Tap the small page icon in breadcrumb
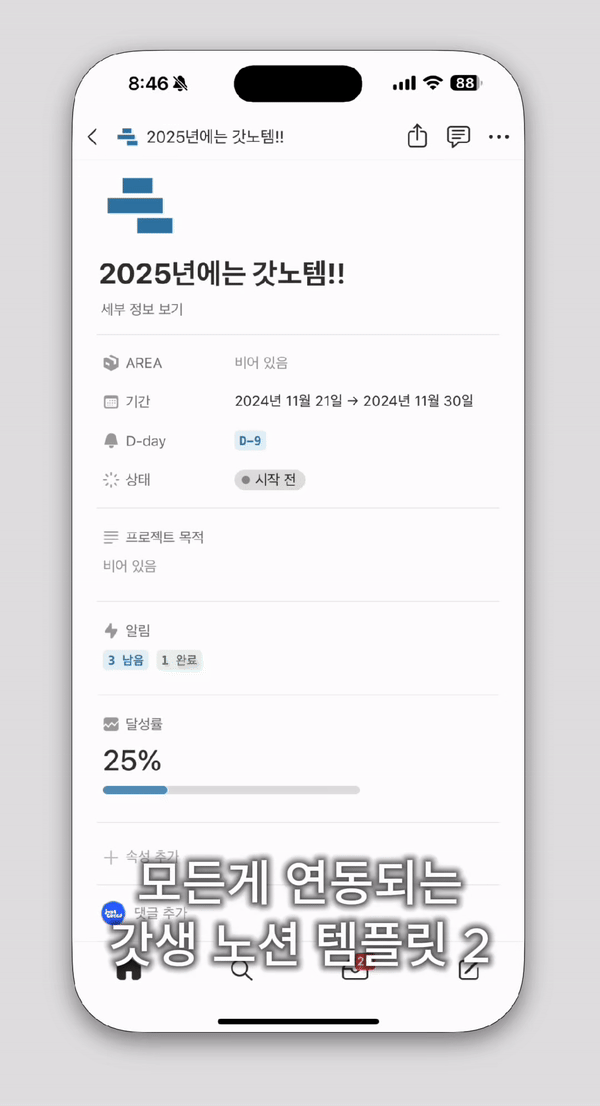 tap(127, 137)
